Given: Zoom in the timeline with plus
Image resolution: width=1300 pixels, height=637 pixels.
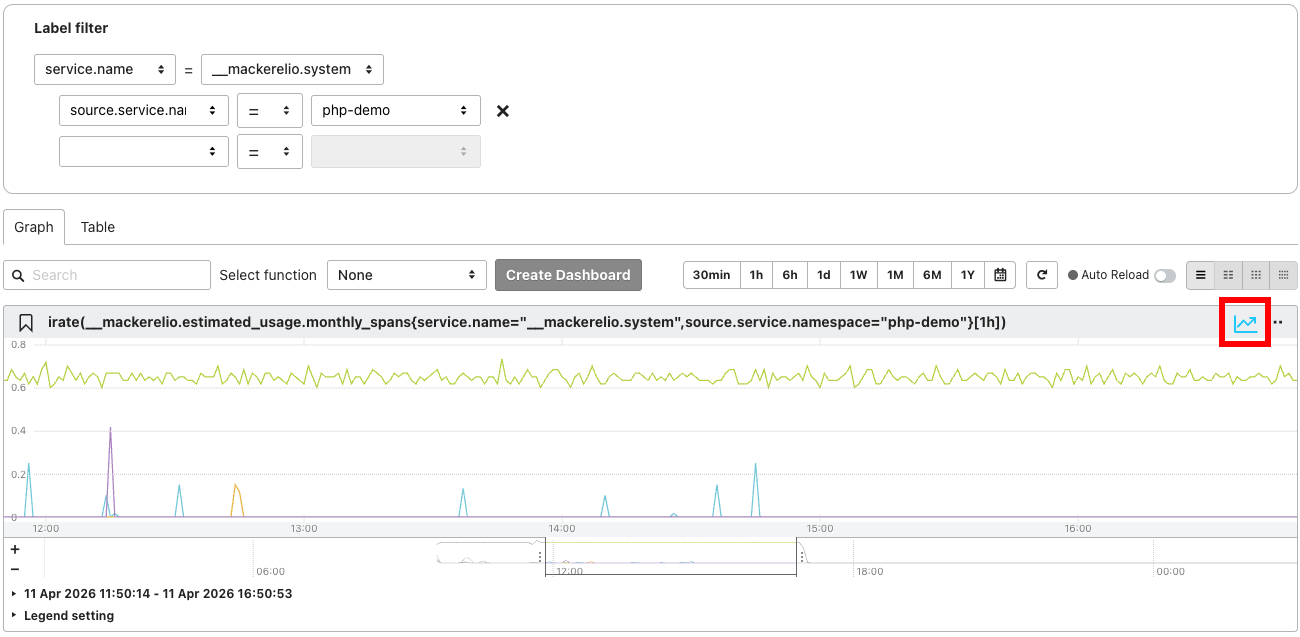Looking at the screenshot, I should click(x=15, y=550).
